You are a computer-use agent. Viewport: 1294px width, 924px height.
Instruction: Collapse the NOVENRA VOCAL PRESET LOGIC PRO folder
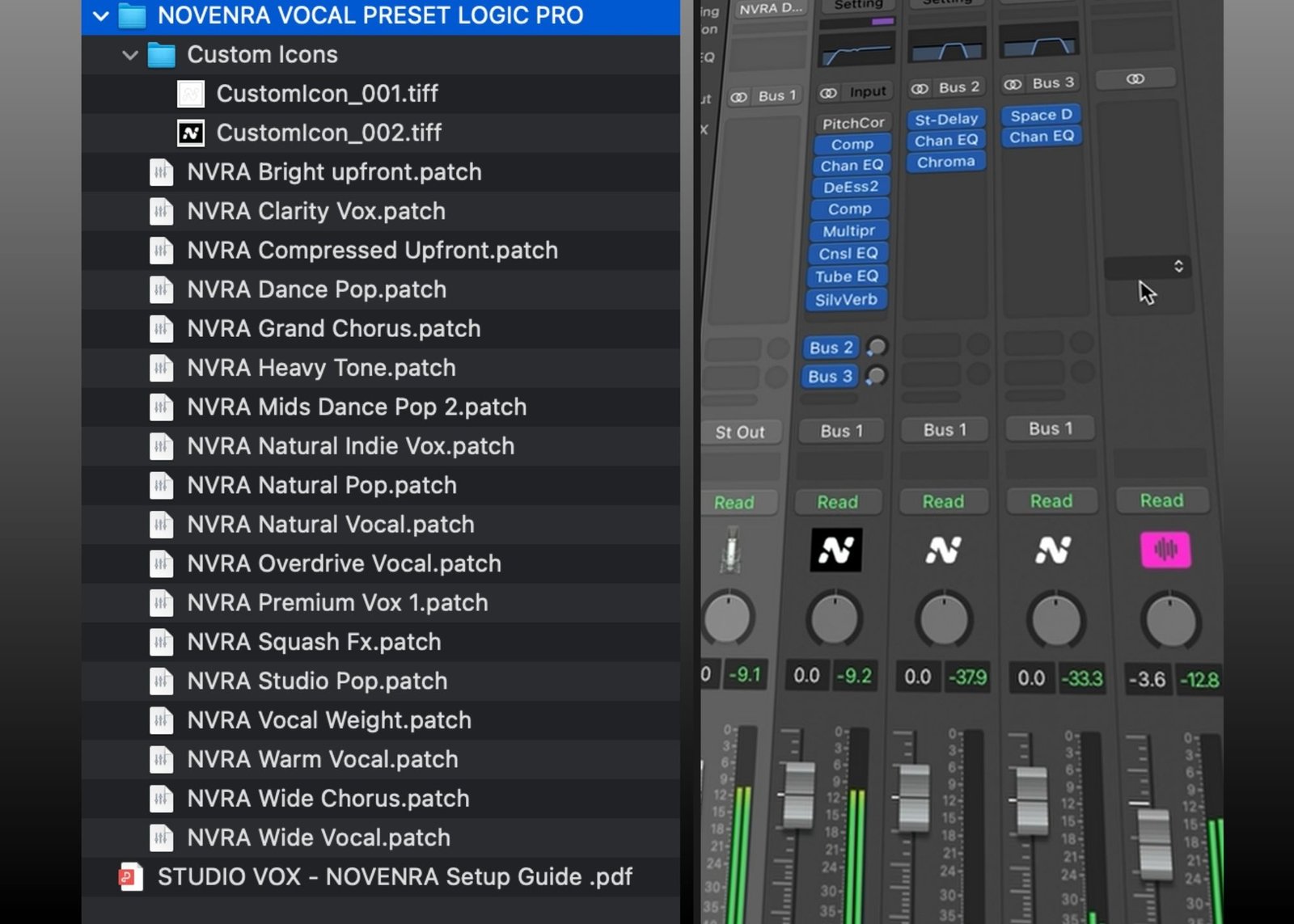tap(101, 15)
